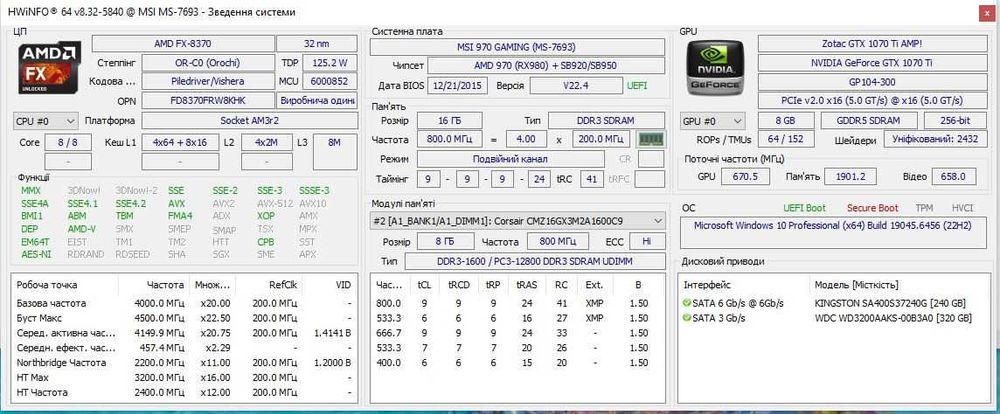Select the Northbridge Частота row
Screen dimensions: 1000x414
point(184,362)
